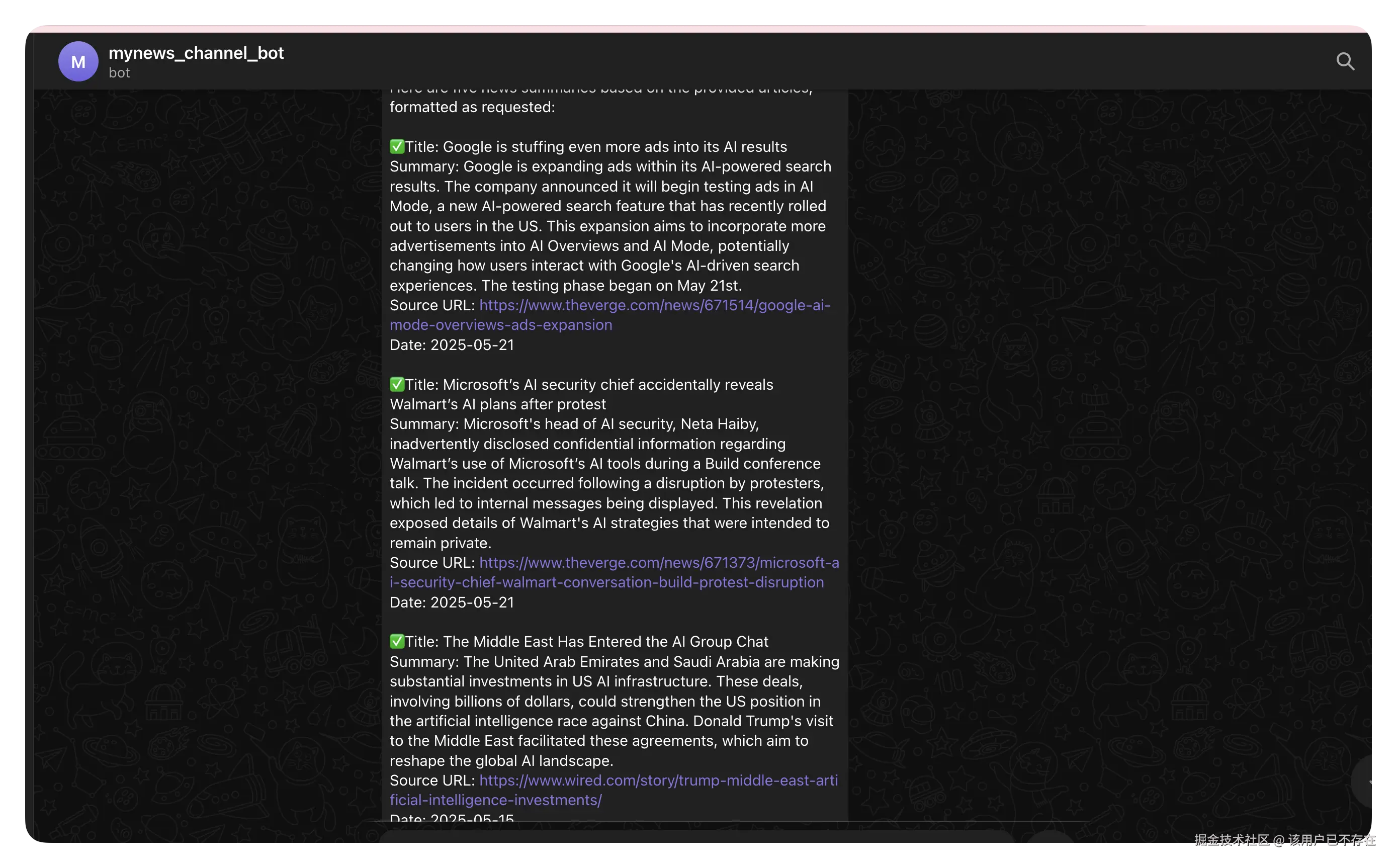This screenshot has width=1397, height=868.
Task: Click the Chinese watermark text bottom right
Action: tap(1284, 840)
